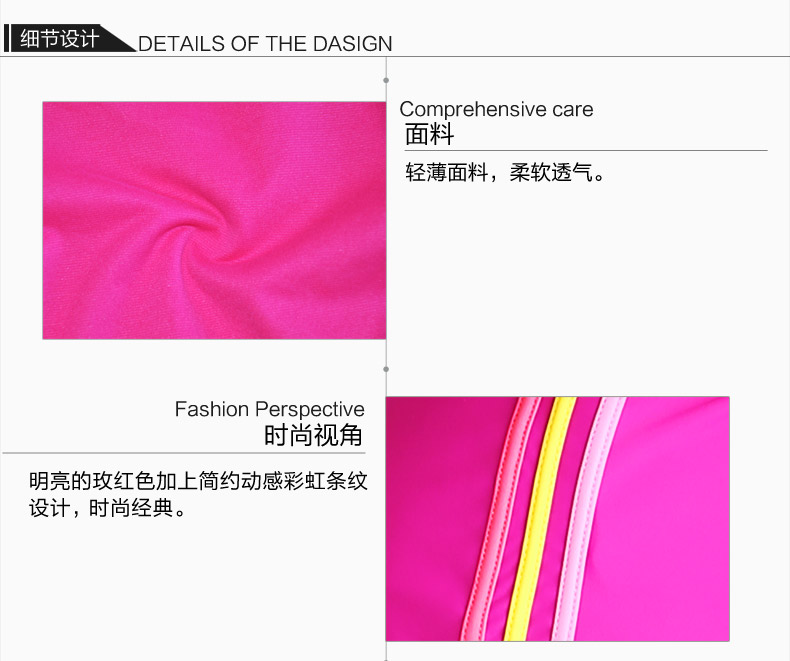
Task: Click the 设计，时尚经典 text line
Action: [108, 508]
